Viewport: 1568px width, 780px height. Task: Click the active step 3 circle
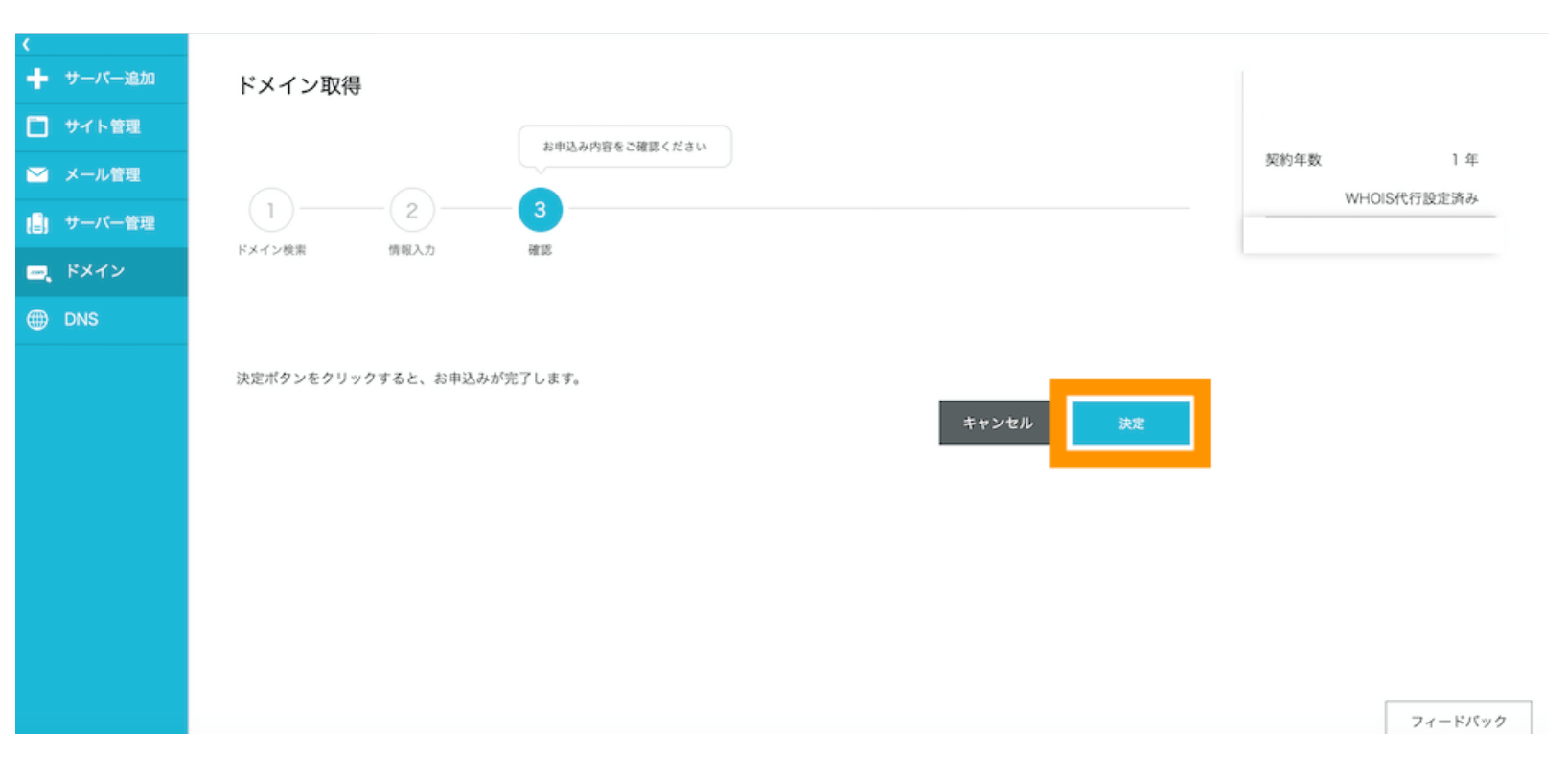[x=541, y=210]
